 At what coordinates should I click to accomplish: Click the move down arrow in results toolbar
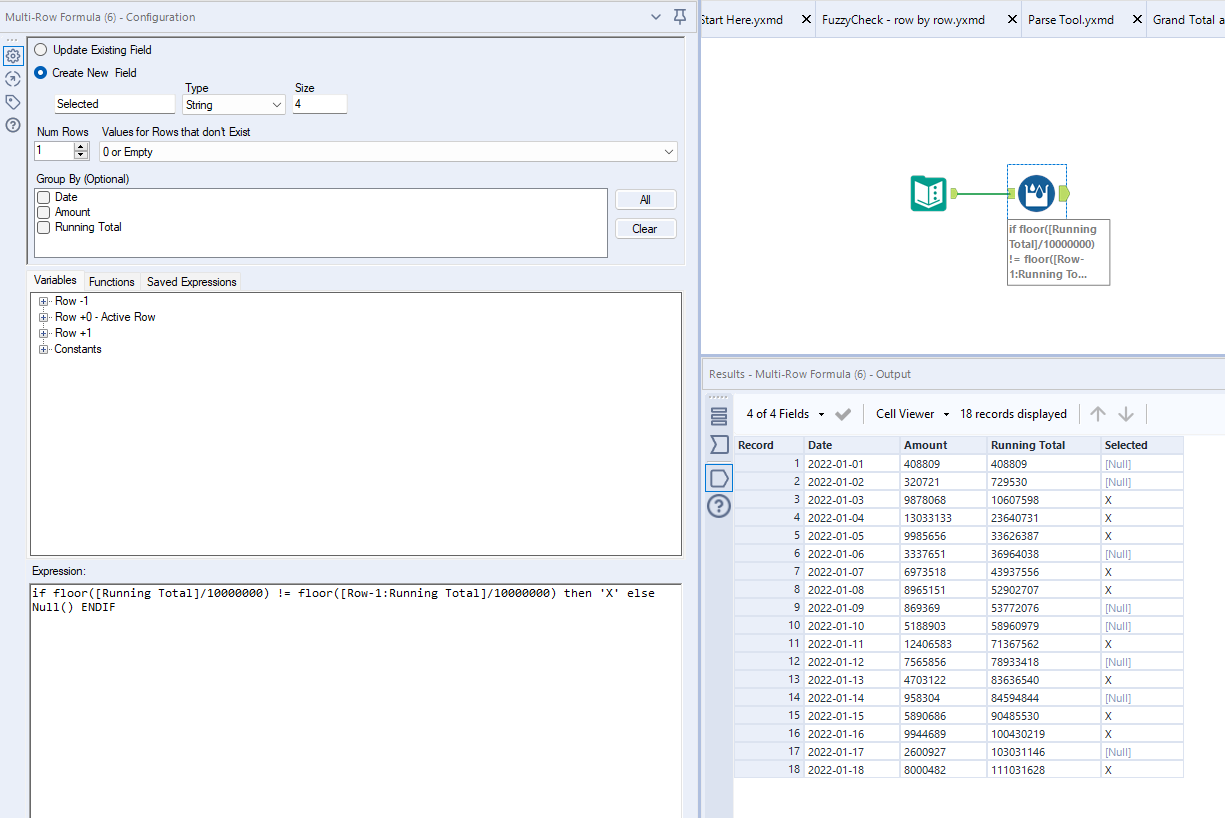(x=1126, y=414)
